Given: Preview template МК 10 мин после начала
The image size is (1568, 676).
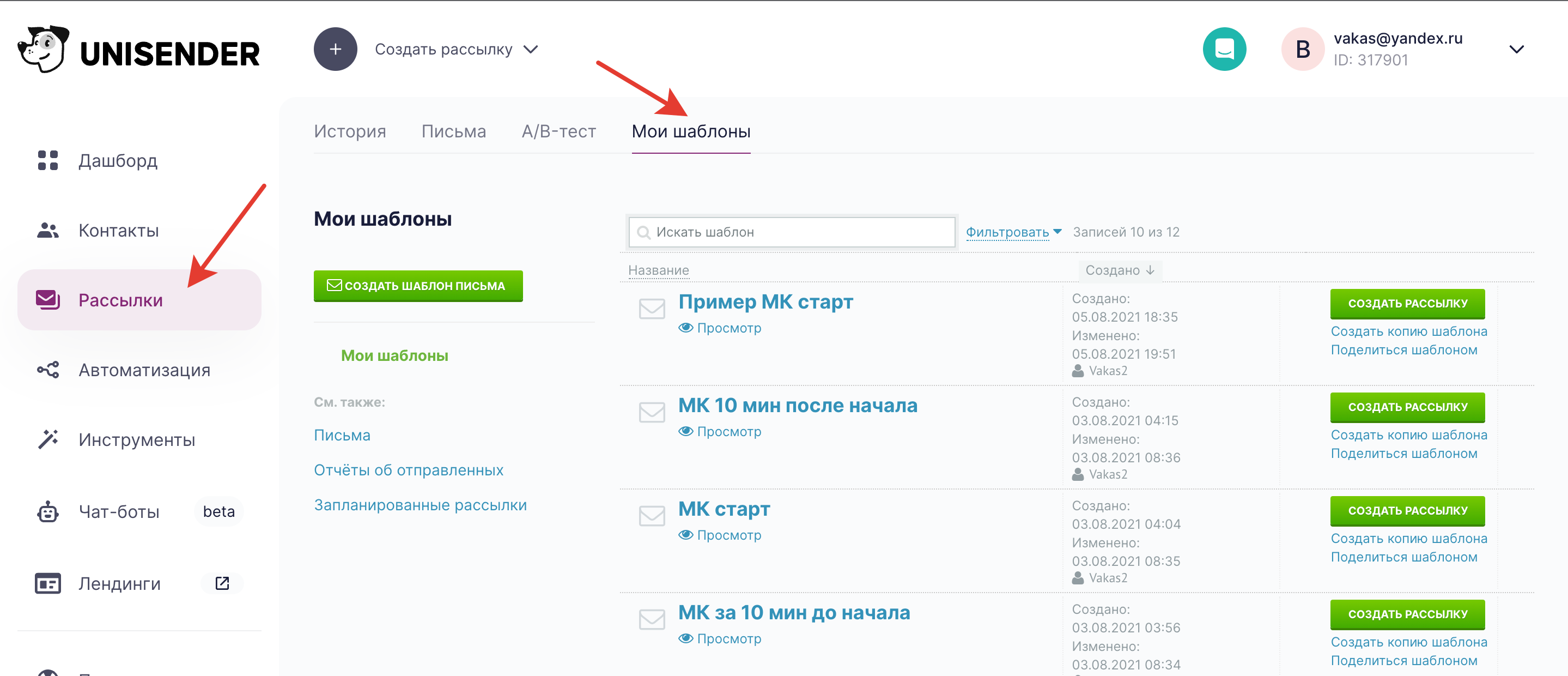Looking at the screenshot, I should pos(720,431).
